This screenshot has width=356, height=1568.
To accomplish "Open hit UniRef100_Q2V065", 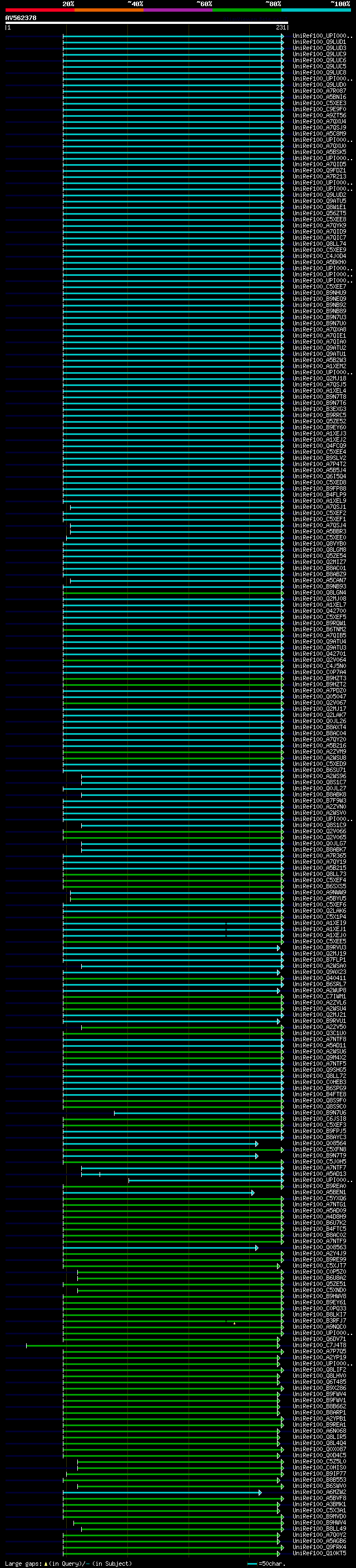I will 319,838.
